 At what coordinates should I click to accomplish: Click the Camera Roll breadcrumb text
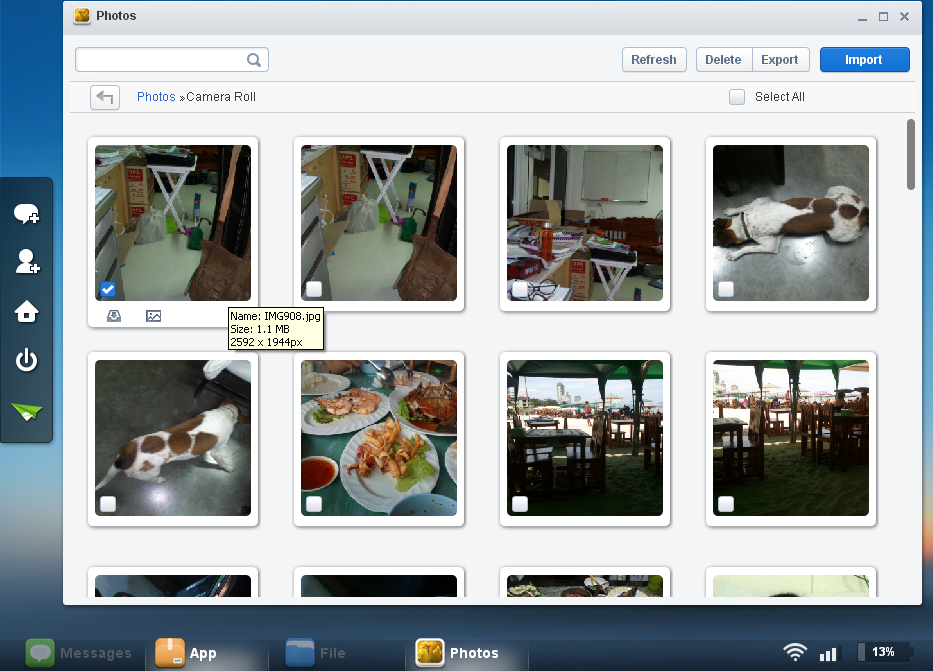tap(221, 97)
